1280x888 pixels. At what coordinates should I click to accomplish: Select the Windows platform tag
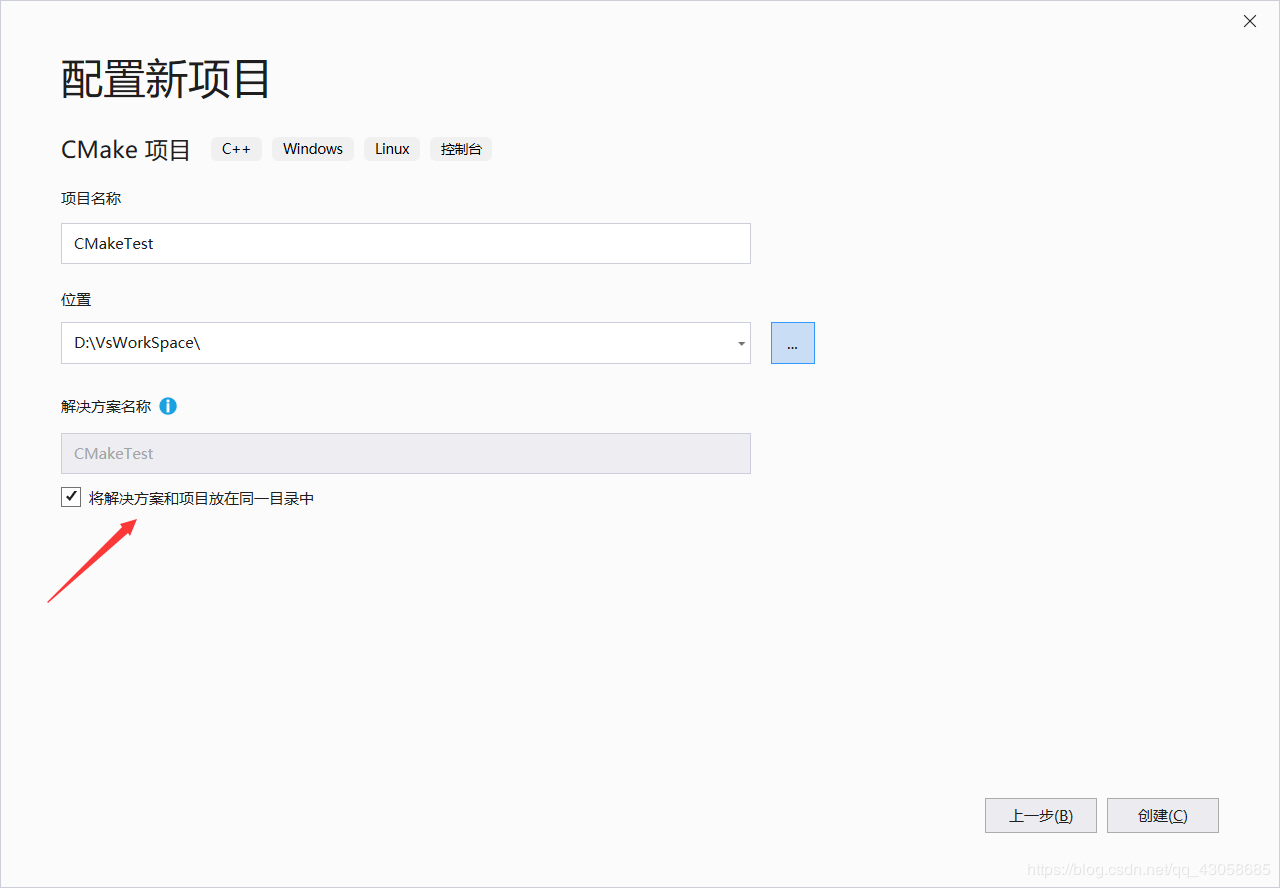coord(312,148)
